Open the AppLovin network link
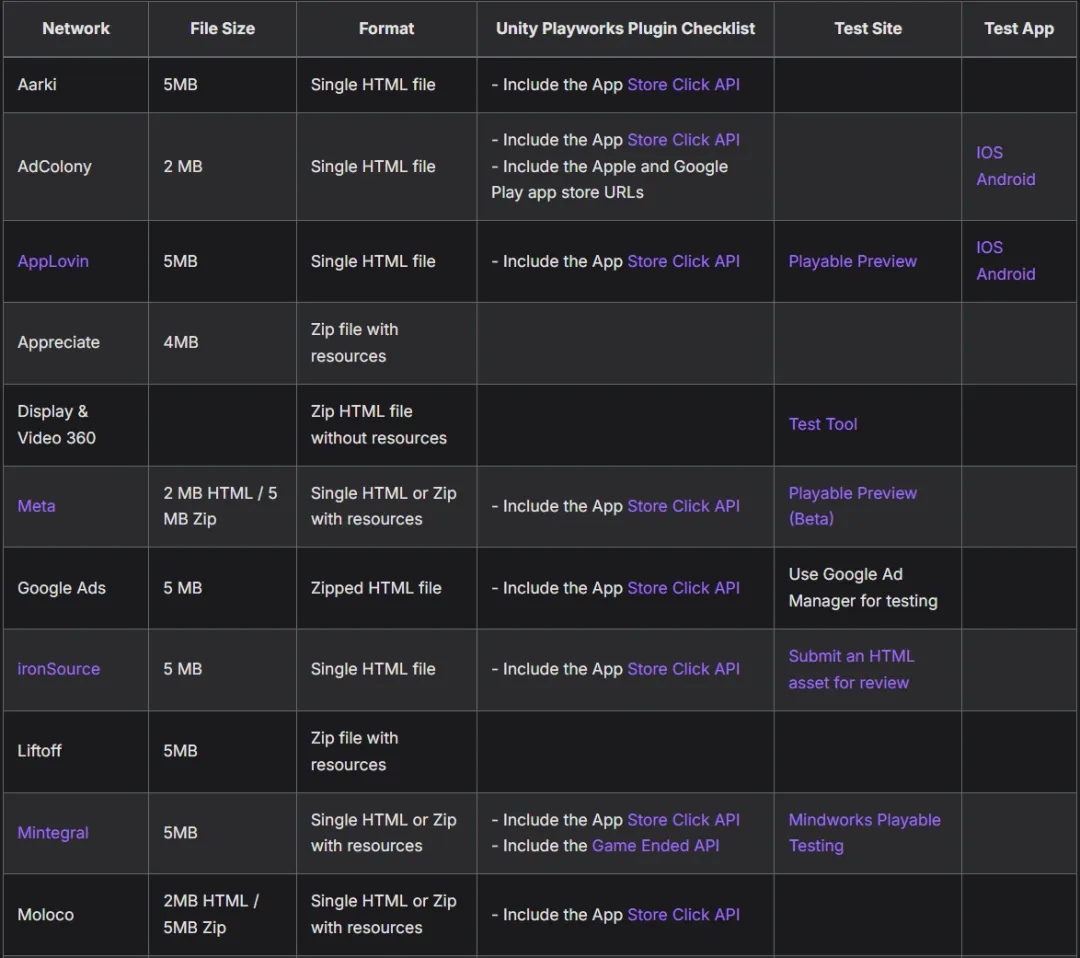 pos(53,261)
